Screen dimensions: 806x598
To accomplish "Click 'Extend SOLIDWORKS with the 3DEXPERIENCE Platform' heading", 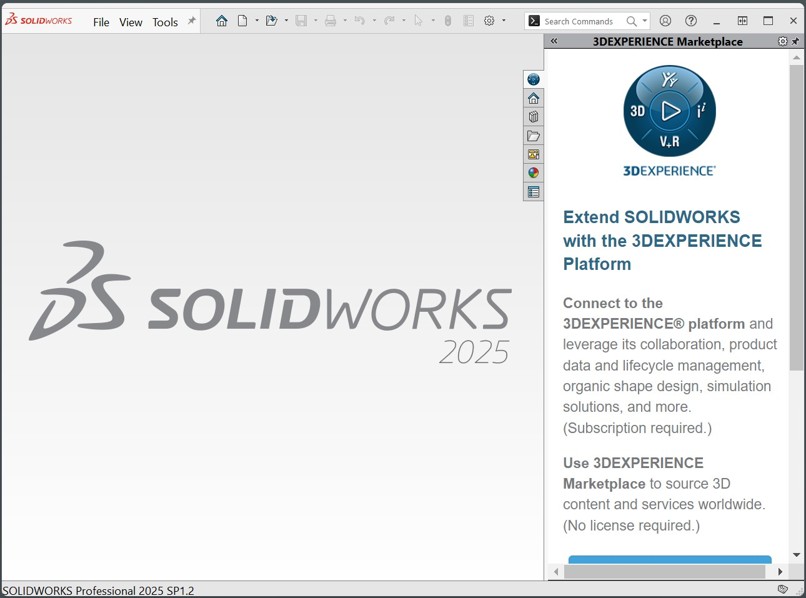I will pyautogui.click(x=663, y=240).
